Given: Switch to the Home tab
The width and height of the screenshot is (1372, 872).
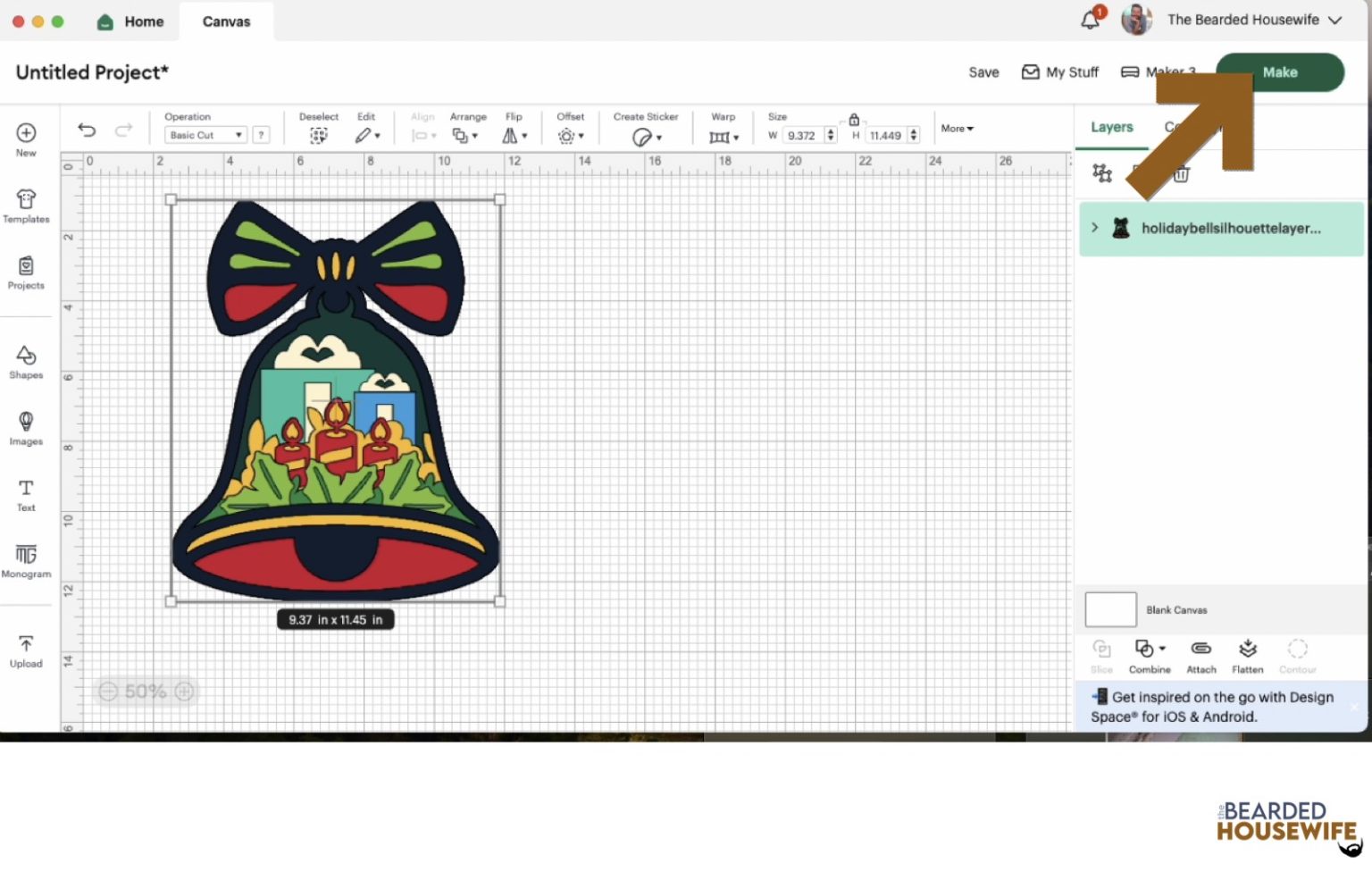Looking at the screenshot, I should 131,21.
